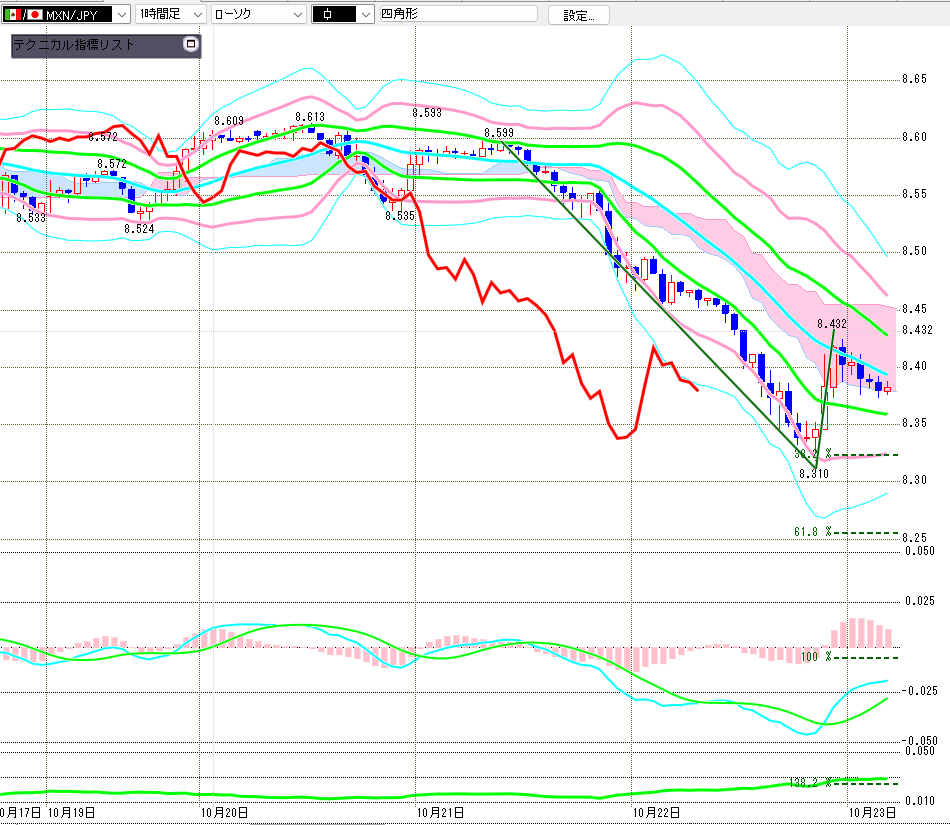950x825 pixels.
Task: Click the 0.010 indicator axis label
Action: [920, 801]
